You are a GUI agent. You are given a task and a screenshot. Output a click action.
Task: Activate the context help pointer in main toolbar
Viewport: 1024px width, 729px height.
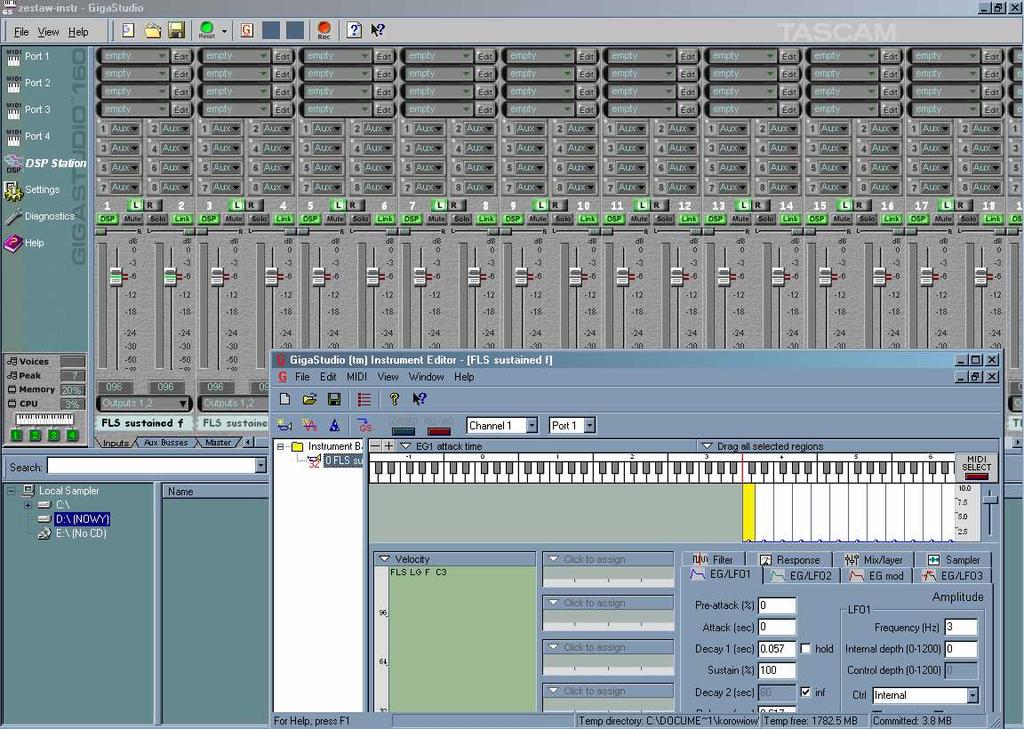[377, 30]
